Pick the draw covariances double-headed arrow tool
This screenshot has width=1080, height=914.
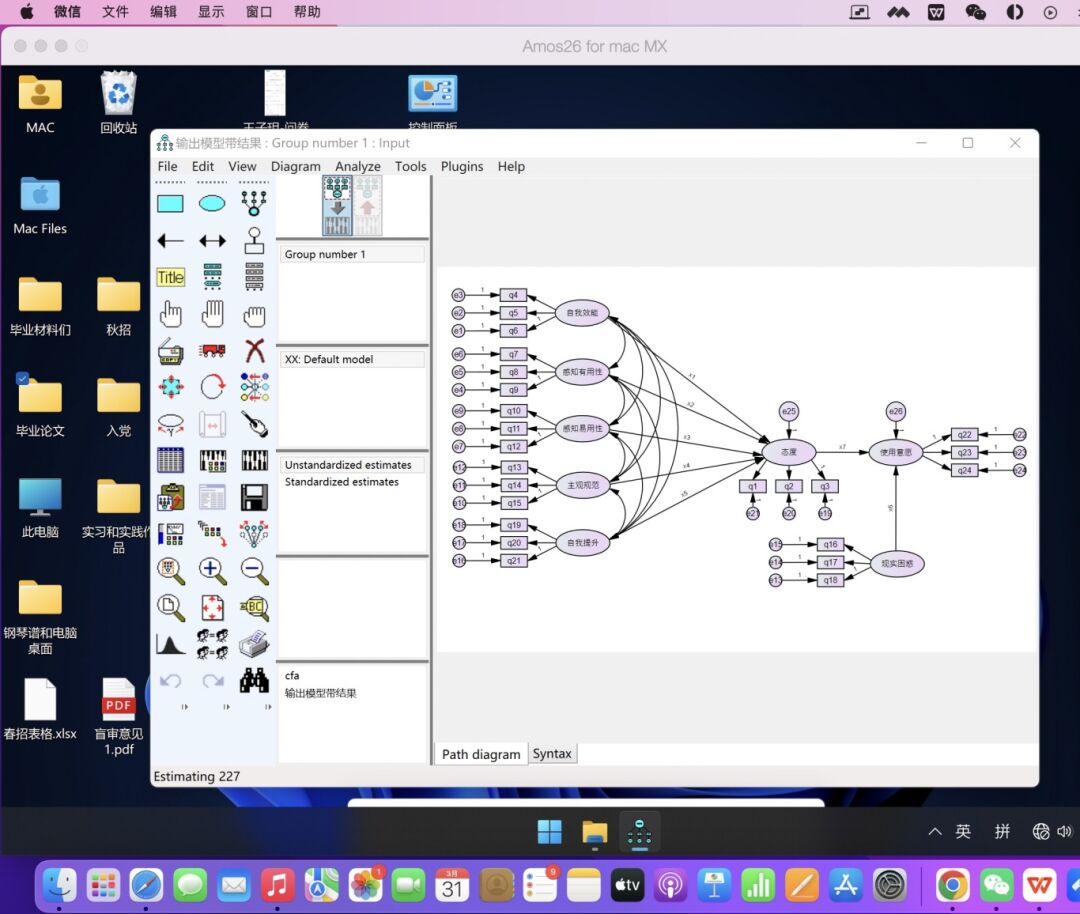pyautogui.click(x=212, y=241)
